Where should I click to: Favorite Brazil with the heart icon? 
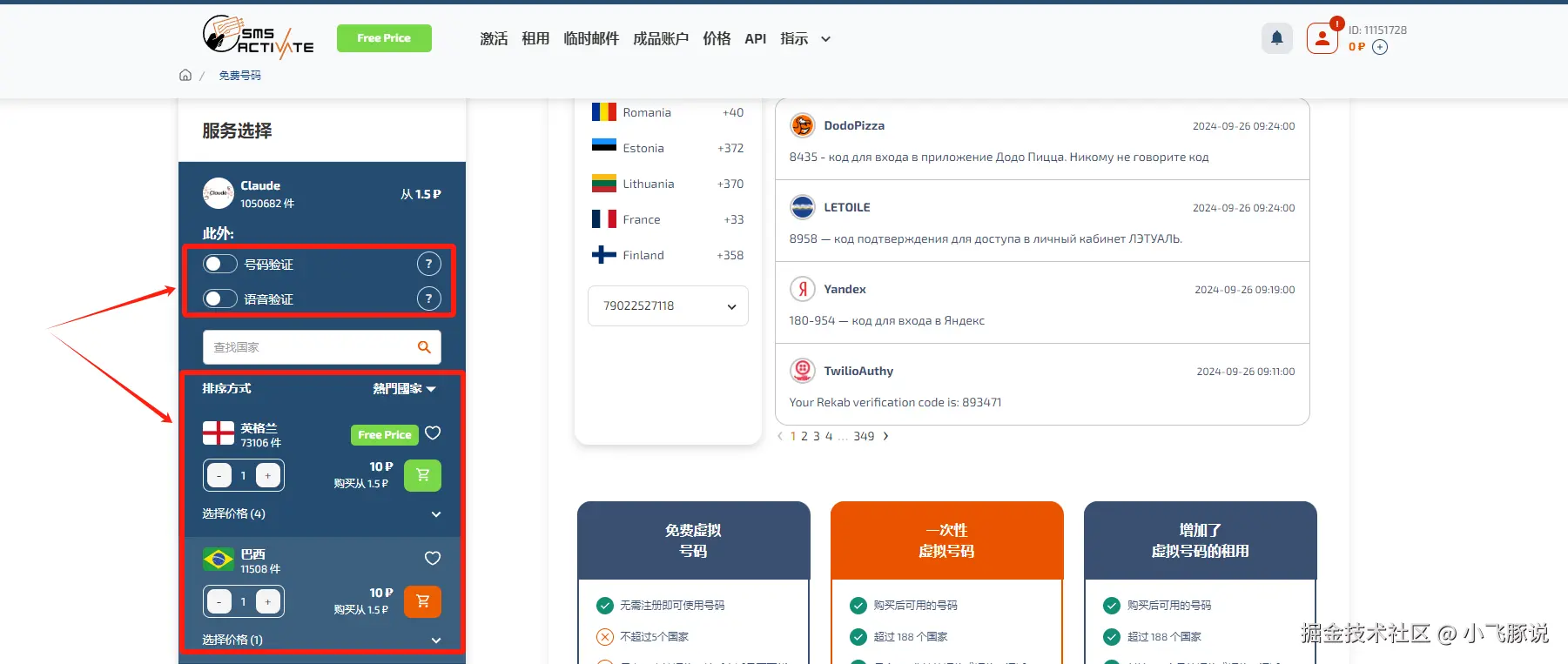433,558
